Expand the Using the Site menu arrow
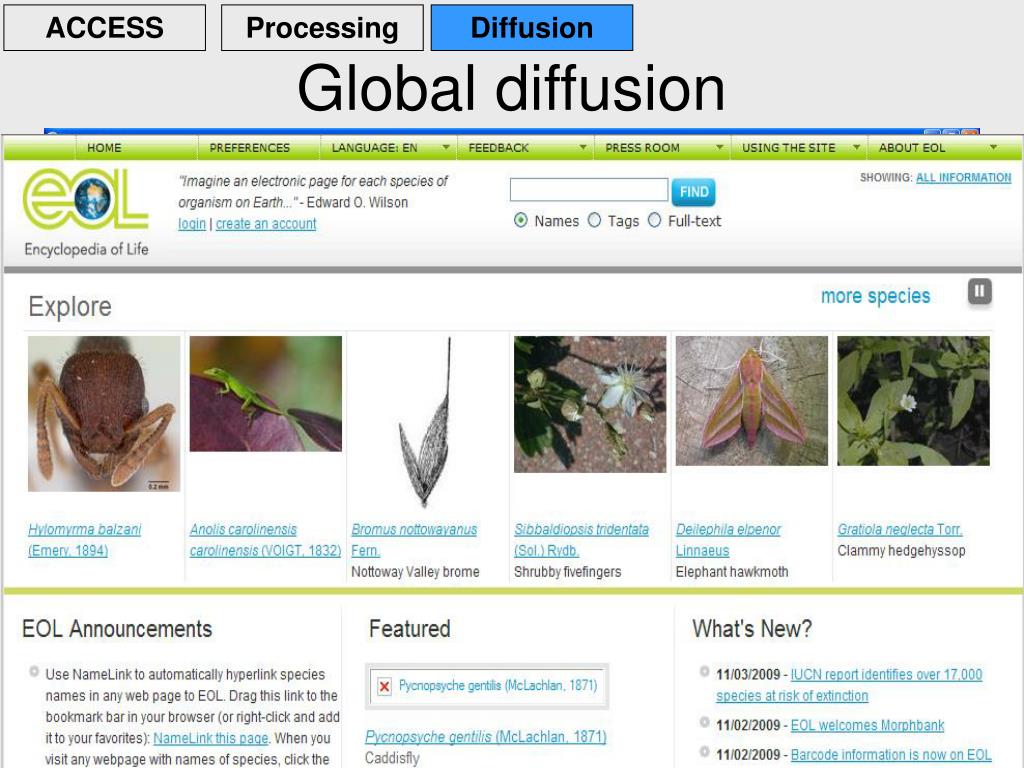This screenshot has width=1024, height=768. (x=856, y=148)
